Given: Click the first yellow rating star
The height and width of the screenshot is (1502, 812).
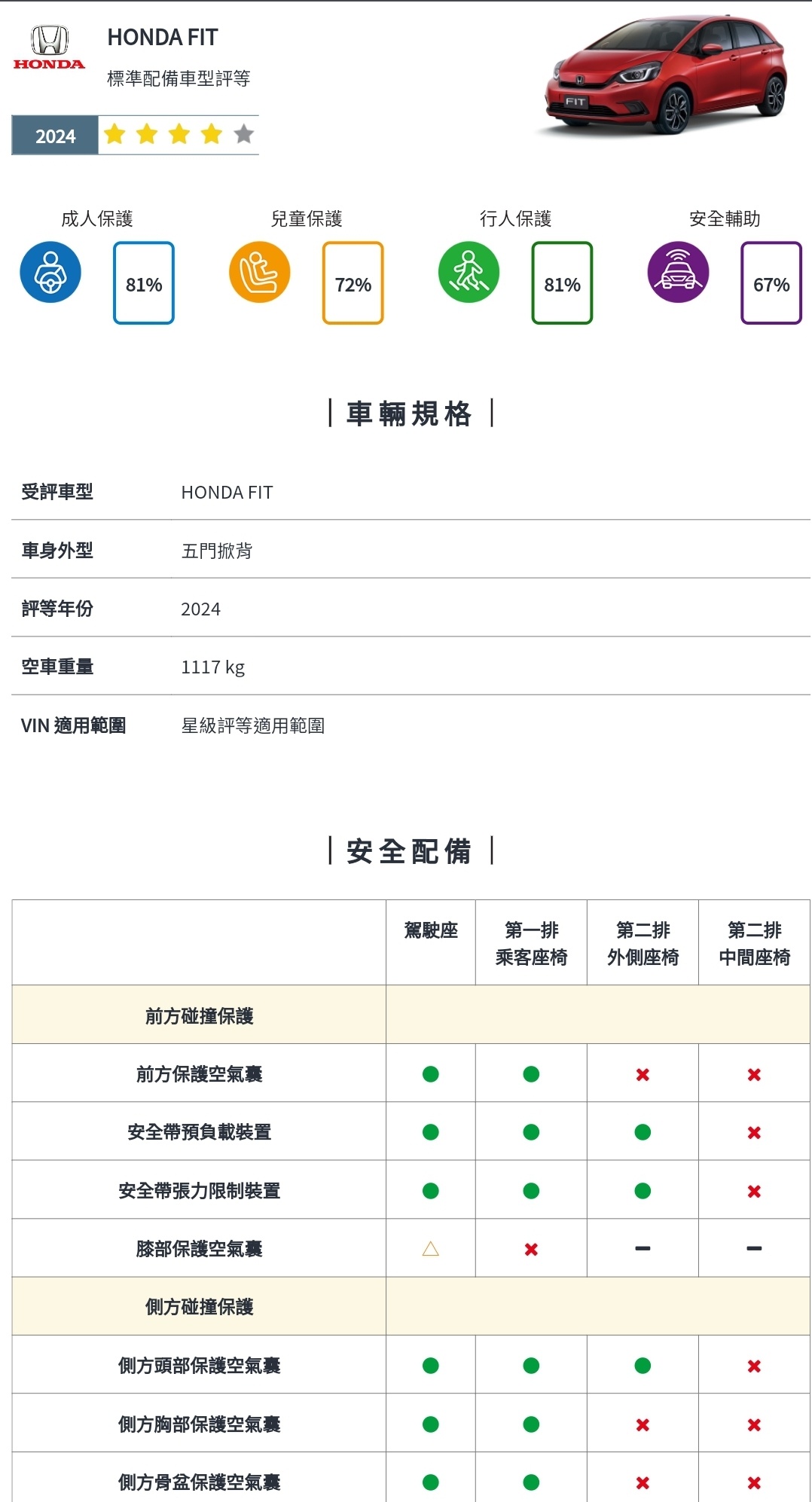Looking at the screenshot, I should 114,135.
